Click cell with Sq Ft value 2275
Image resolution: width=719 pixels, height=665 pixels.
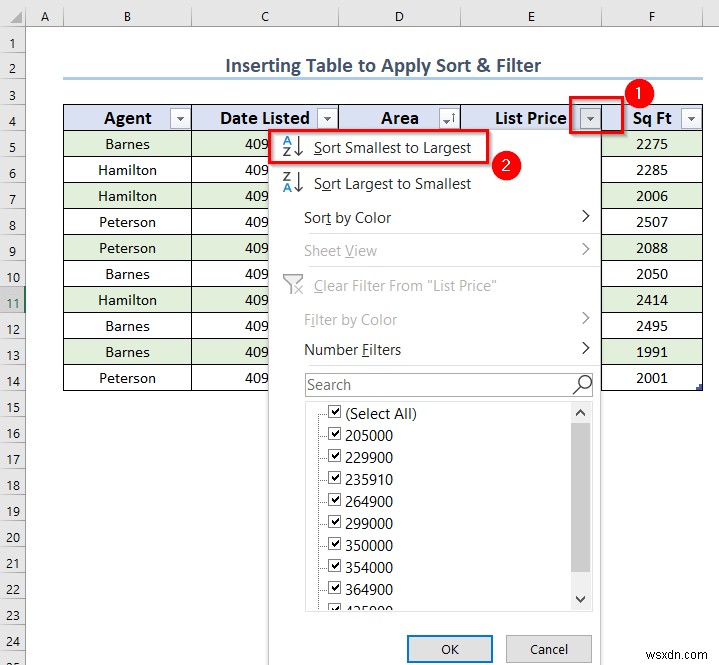point(652,144)
